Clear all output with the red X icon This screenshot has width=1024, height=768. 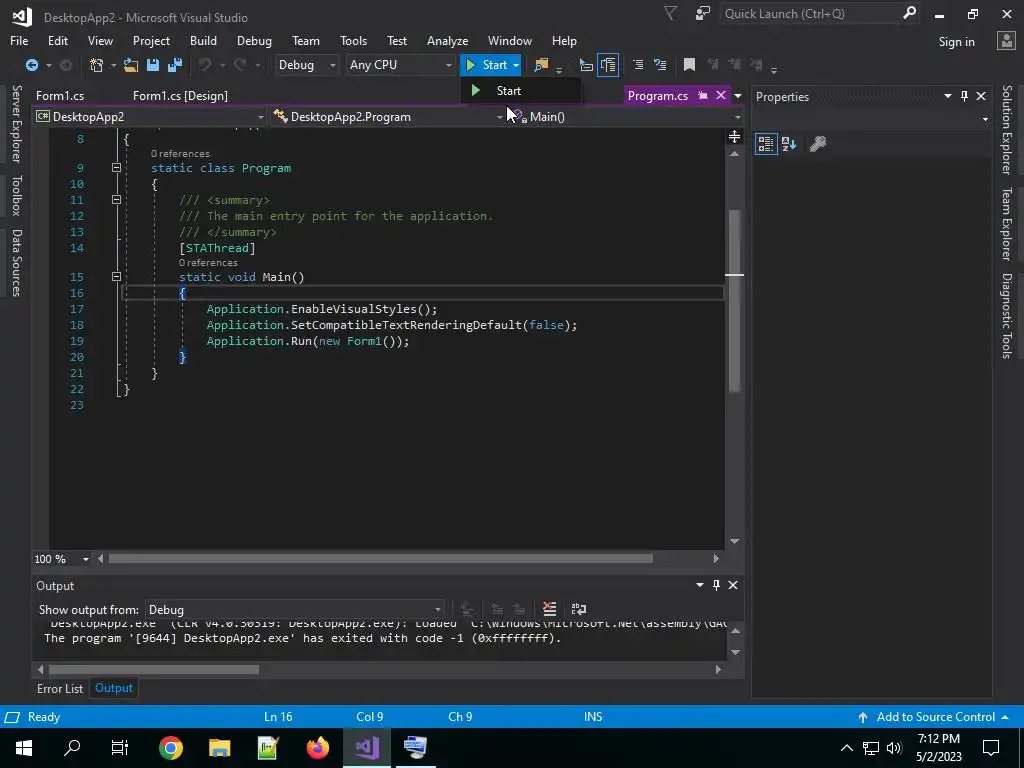pos(549,609)
